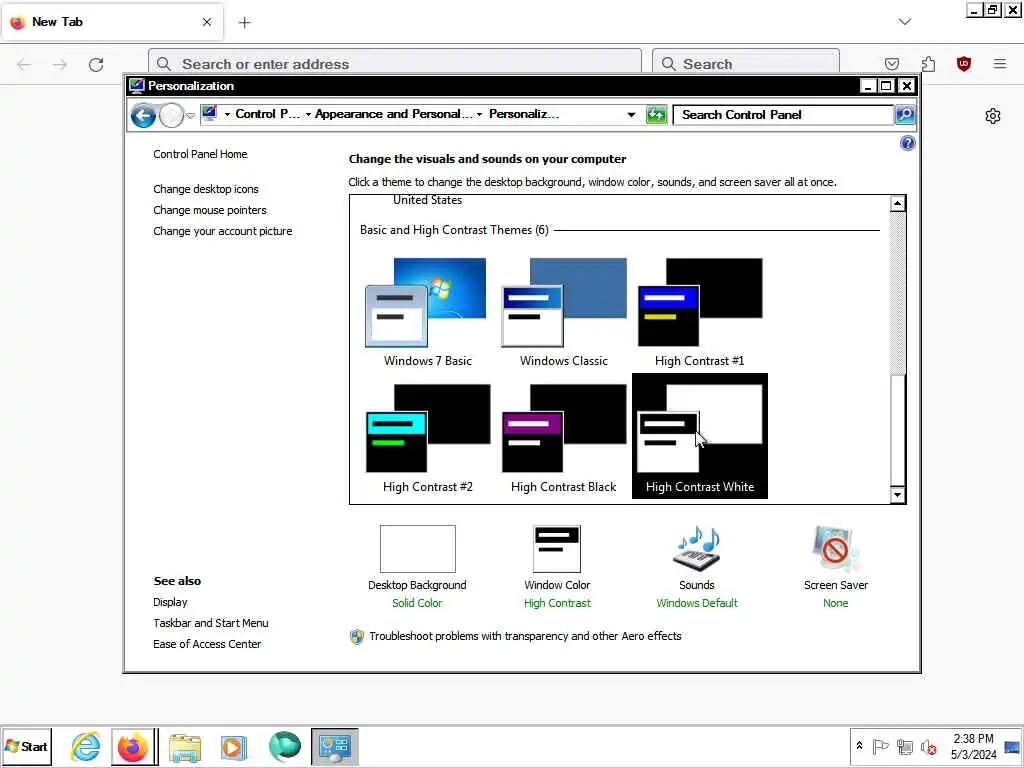Screen dimensions: 1024x768
Task: Focus Firefox address bar
Action: pos(395,64)
